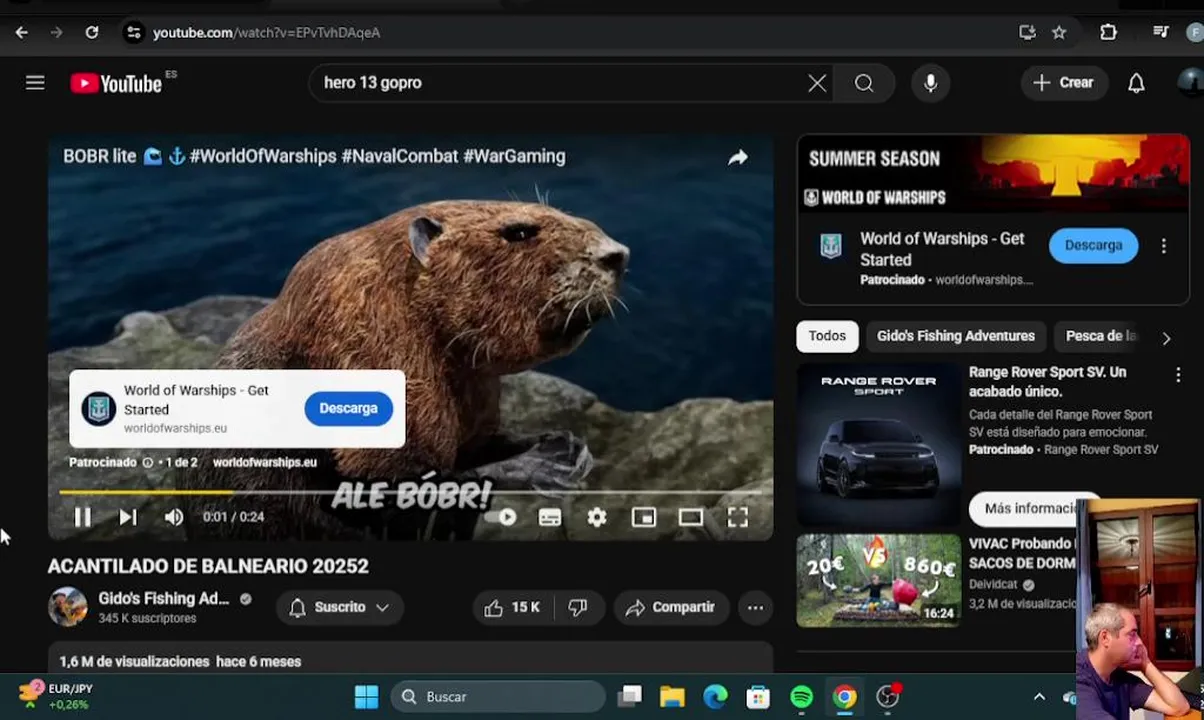This screenshot has width=1204, height=720.
Task: Open Range Rover Sport ad thumbnail
Action: click(x=879, y=443)
